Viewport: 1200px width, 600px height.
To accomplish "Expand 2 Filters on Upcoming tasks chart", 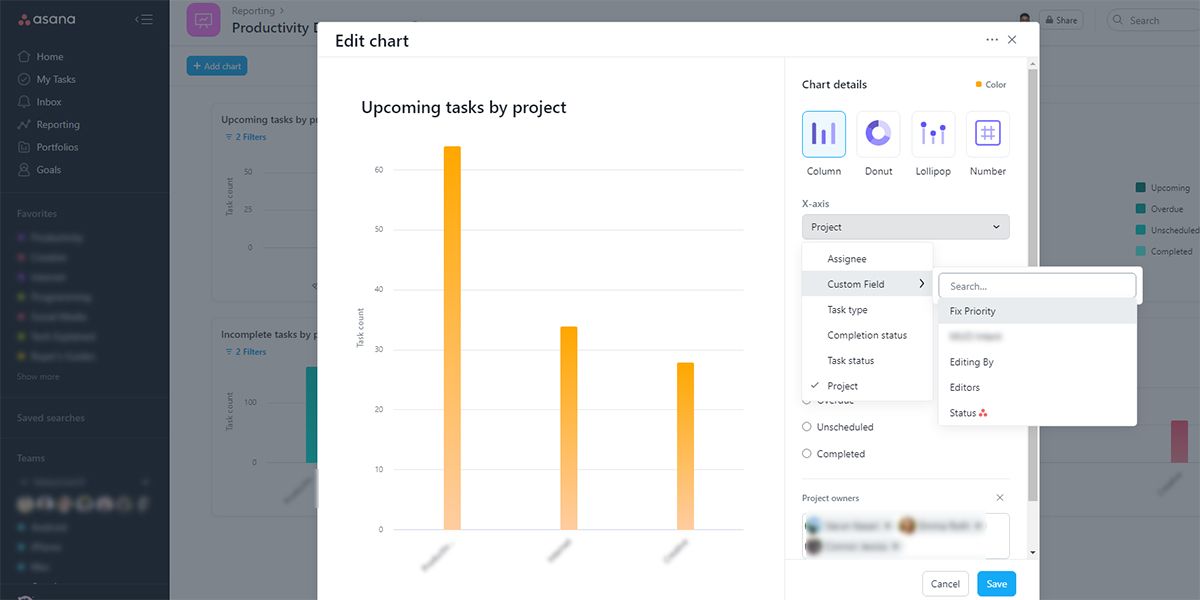I will [x=245, y=137].
